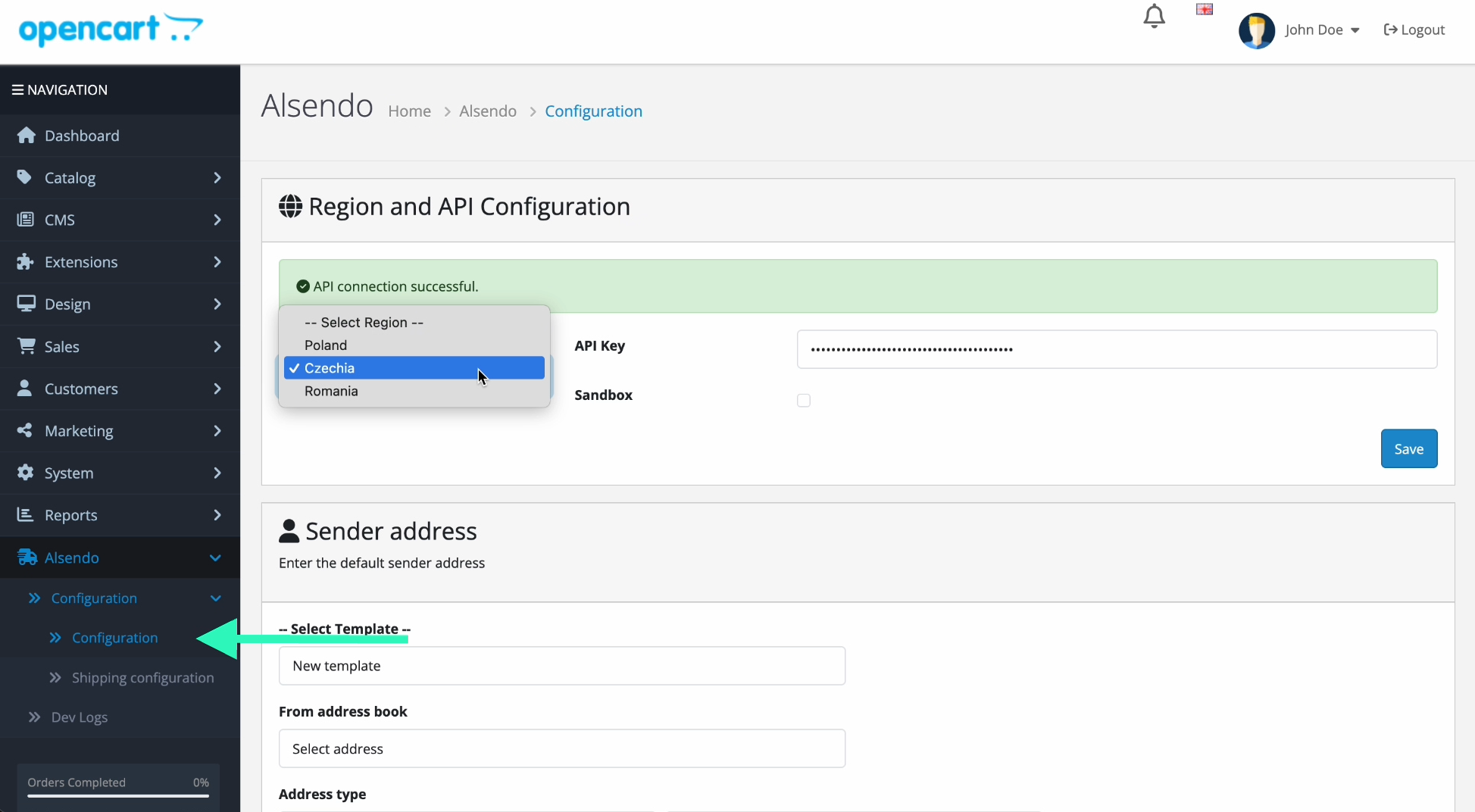Expand the Sales menu chevron
The width and height of the screenshot is (1475, 812).
[x=217, y=346]
